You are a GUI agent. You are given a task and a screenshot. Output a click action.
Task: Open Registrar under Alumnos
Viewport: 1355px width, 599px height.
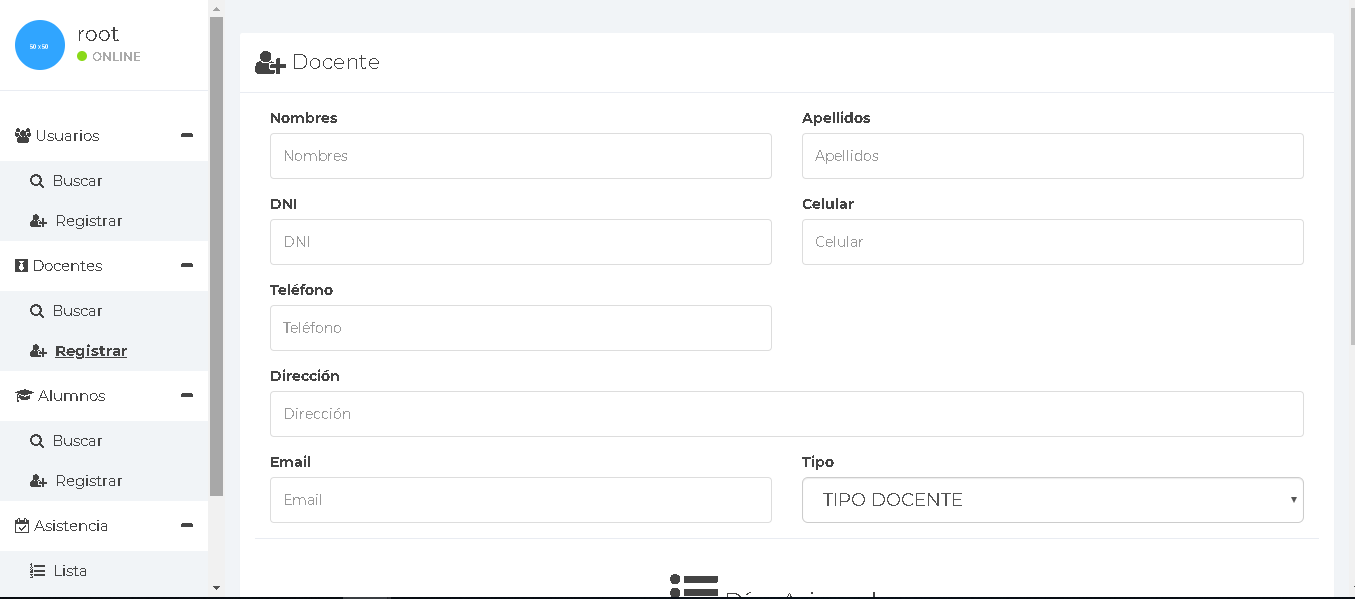88,481
